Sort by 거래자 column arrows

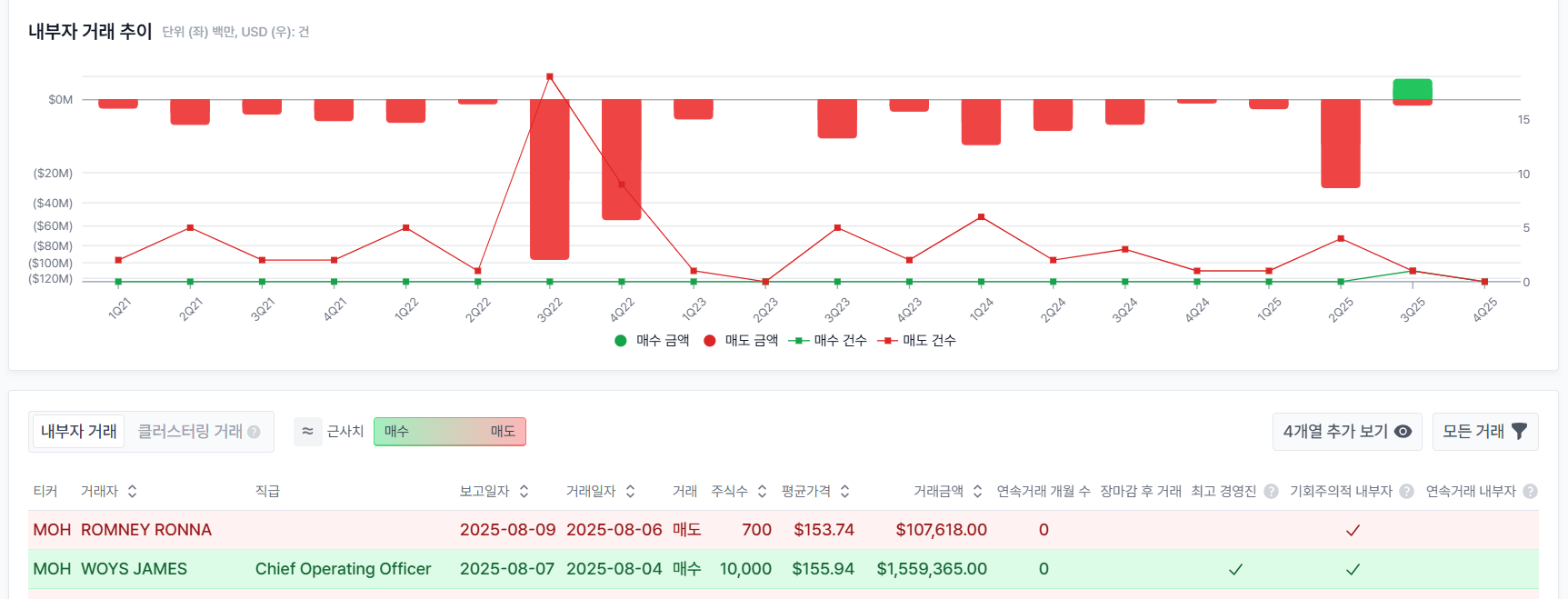tap(133, 492)
